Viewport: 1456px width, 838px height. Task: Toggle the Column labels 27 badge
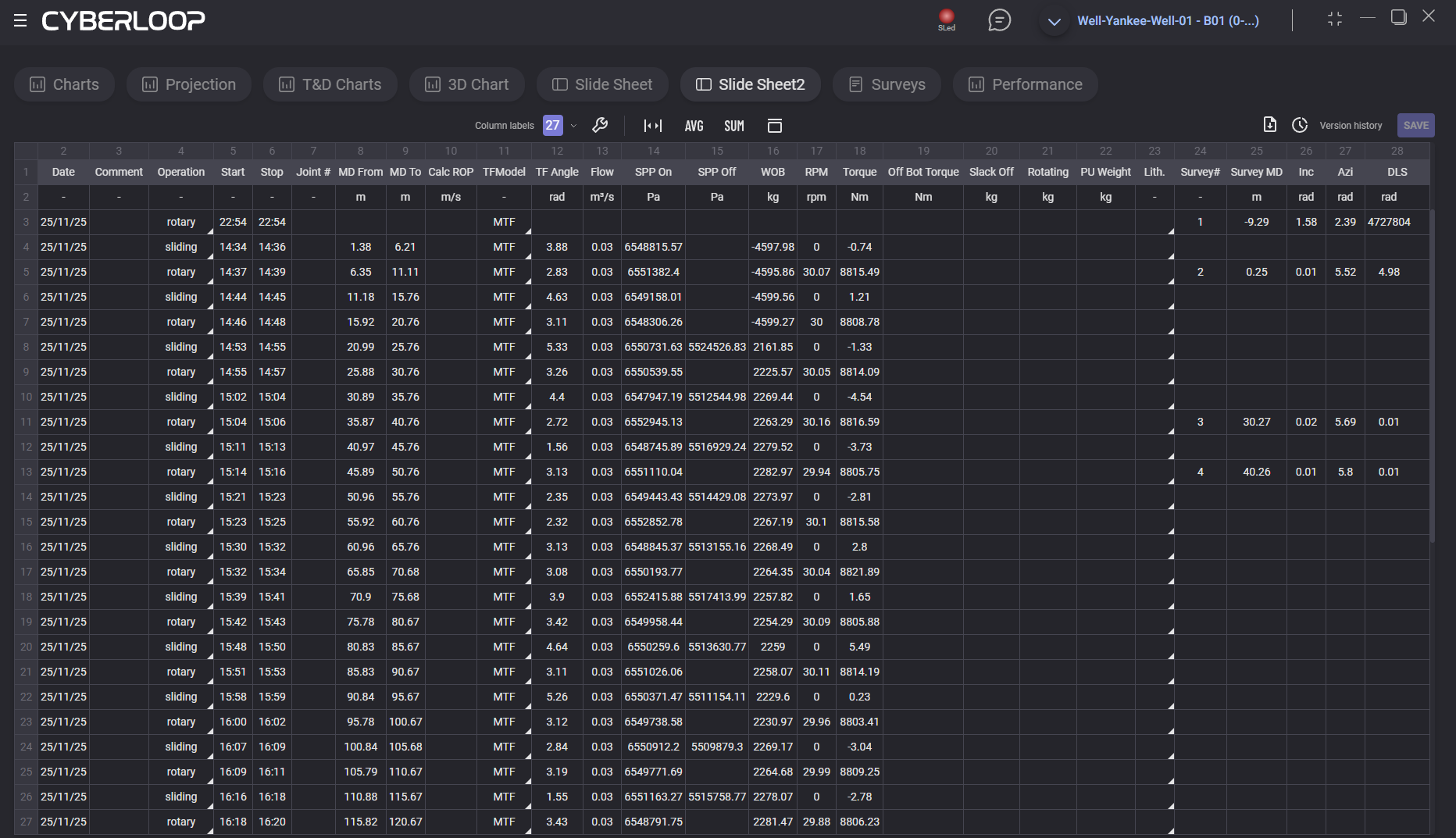[552, 125]
